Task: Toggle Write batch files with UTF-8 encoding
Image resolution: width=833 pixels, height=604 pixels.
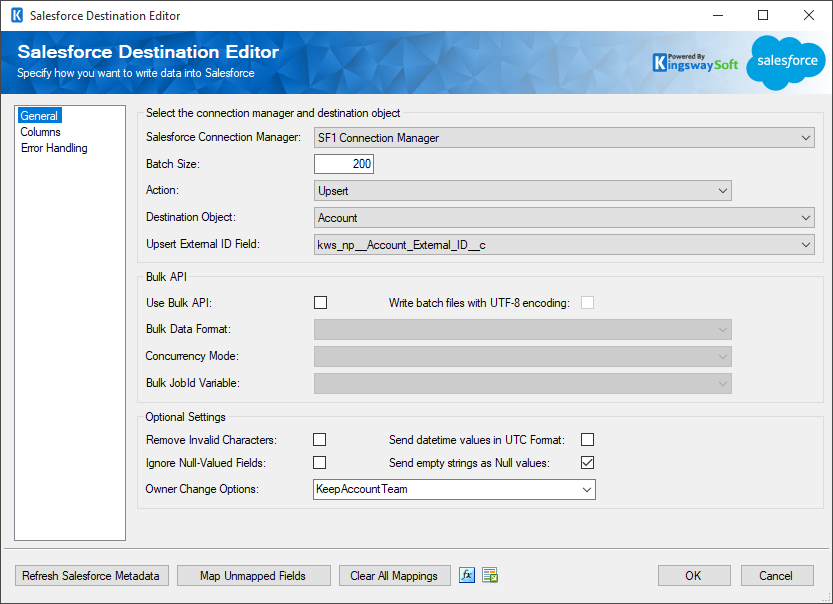Action: pyautogui.click(x=587, y=303)
